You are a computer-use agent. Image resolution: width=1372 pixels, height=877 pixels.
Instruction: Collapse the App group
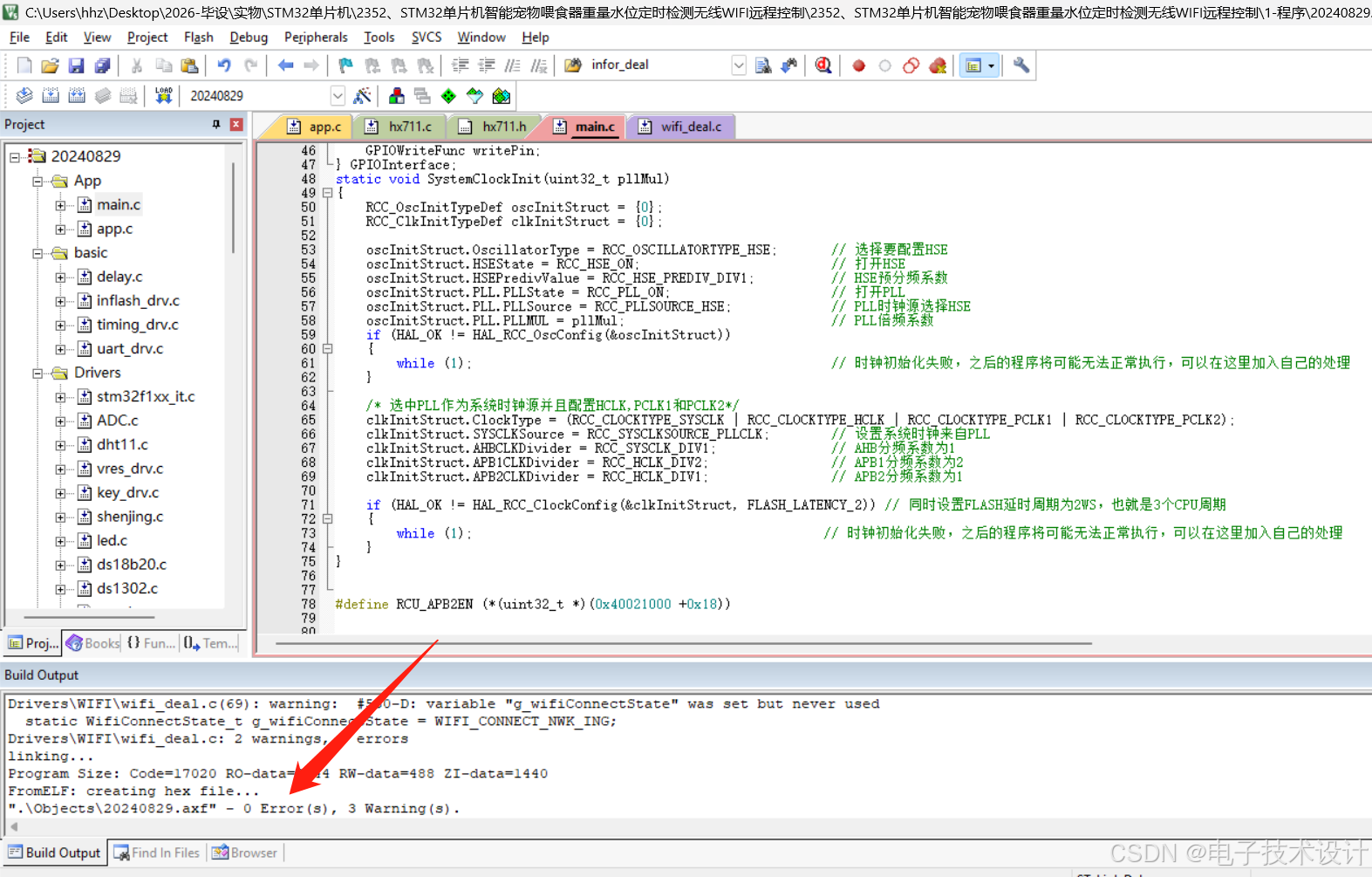pyautogui.click(x=38, y=182)
